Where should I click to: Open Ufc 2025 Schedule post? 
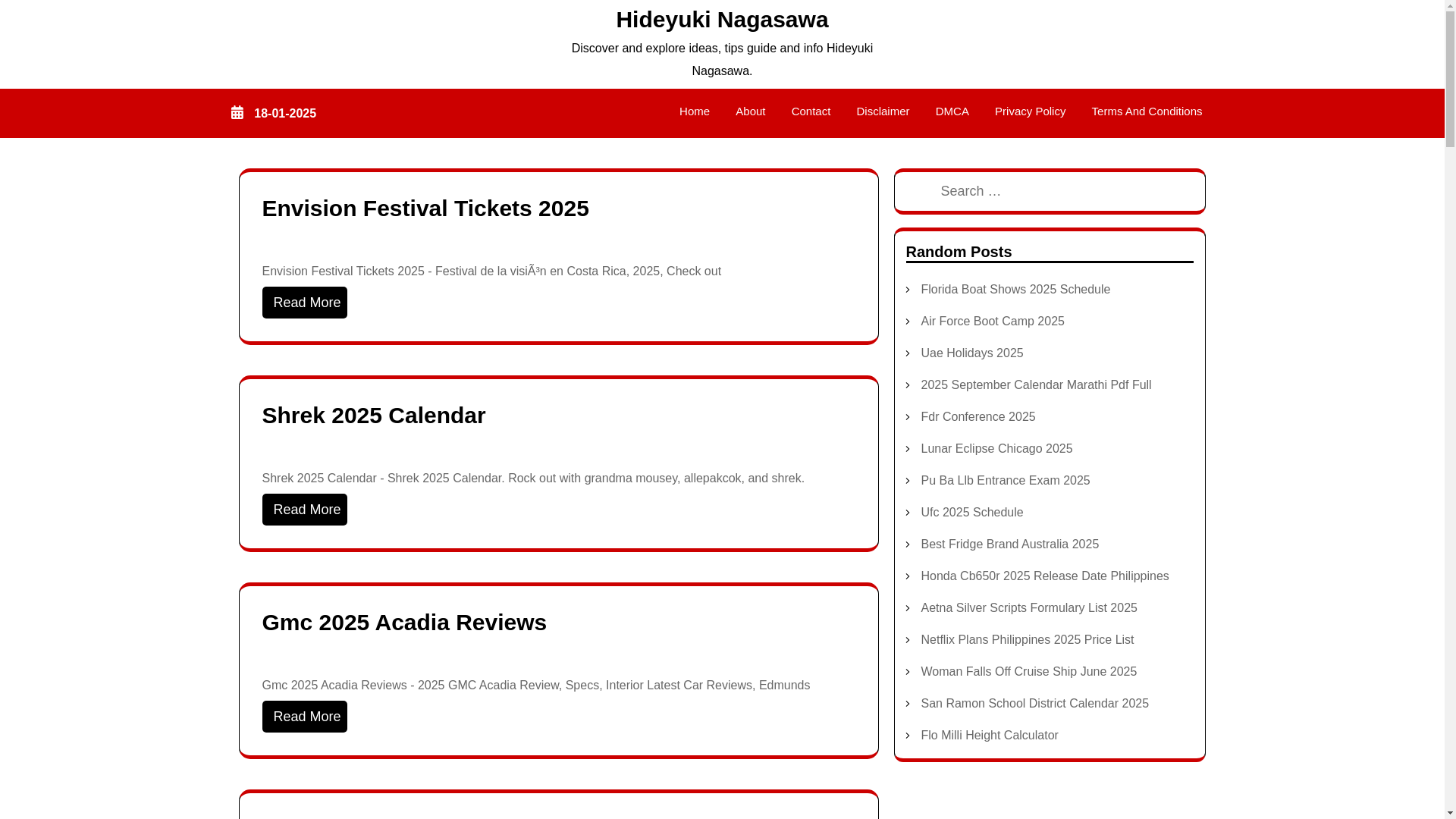[x=971, y=513]
